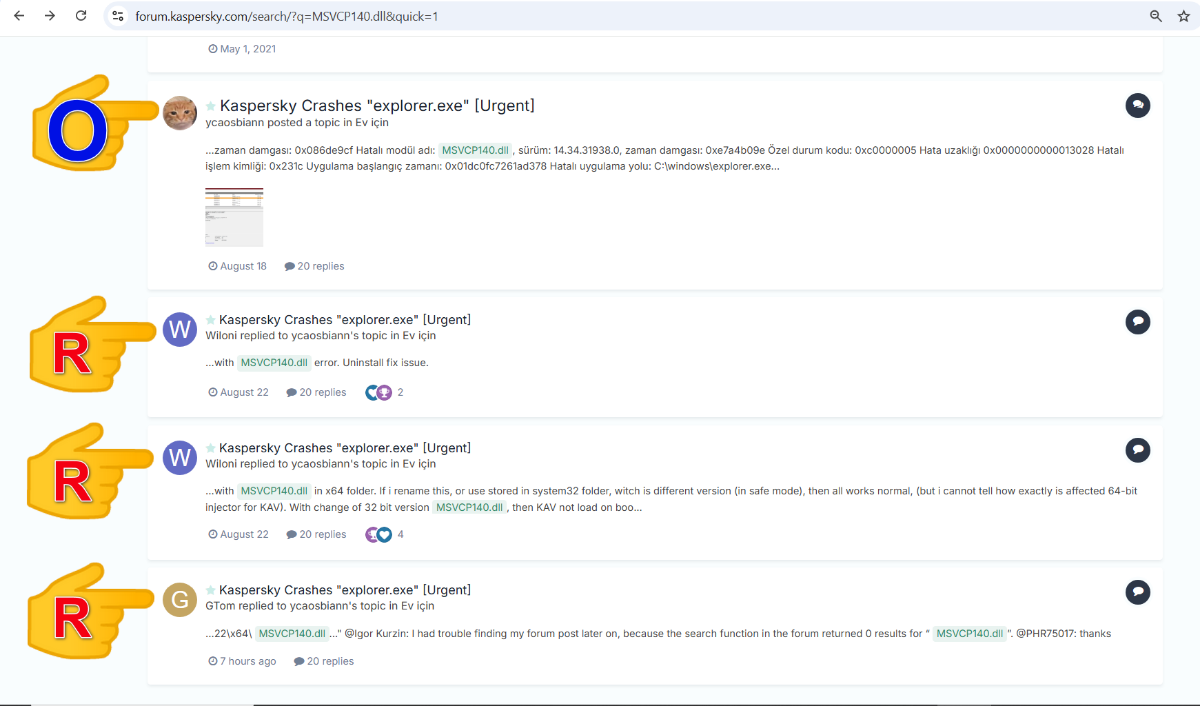This screenshot has width=1200, height=706.
Task: Click the forum.kaspersky.com address bar URL
Action: [x=287, y=16]
